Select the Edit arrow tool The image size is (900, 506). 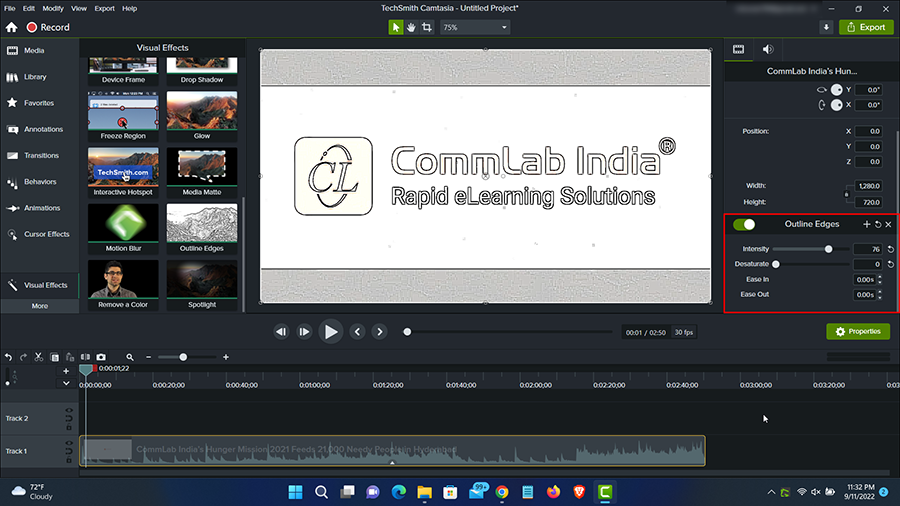(x=395, y=27)
